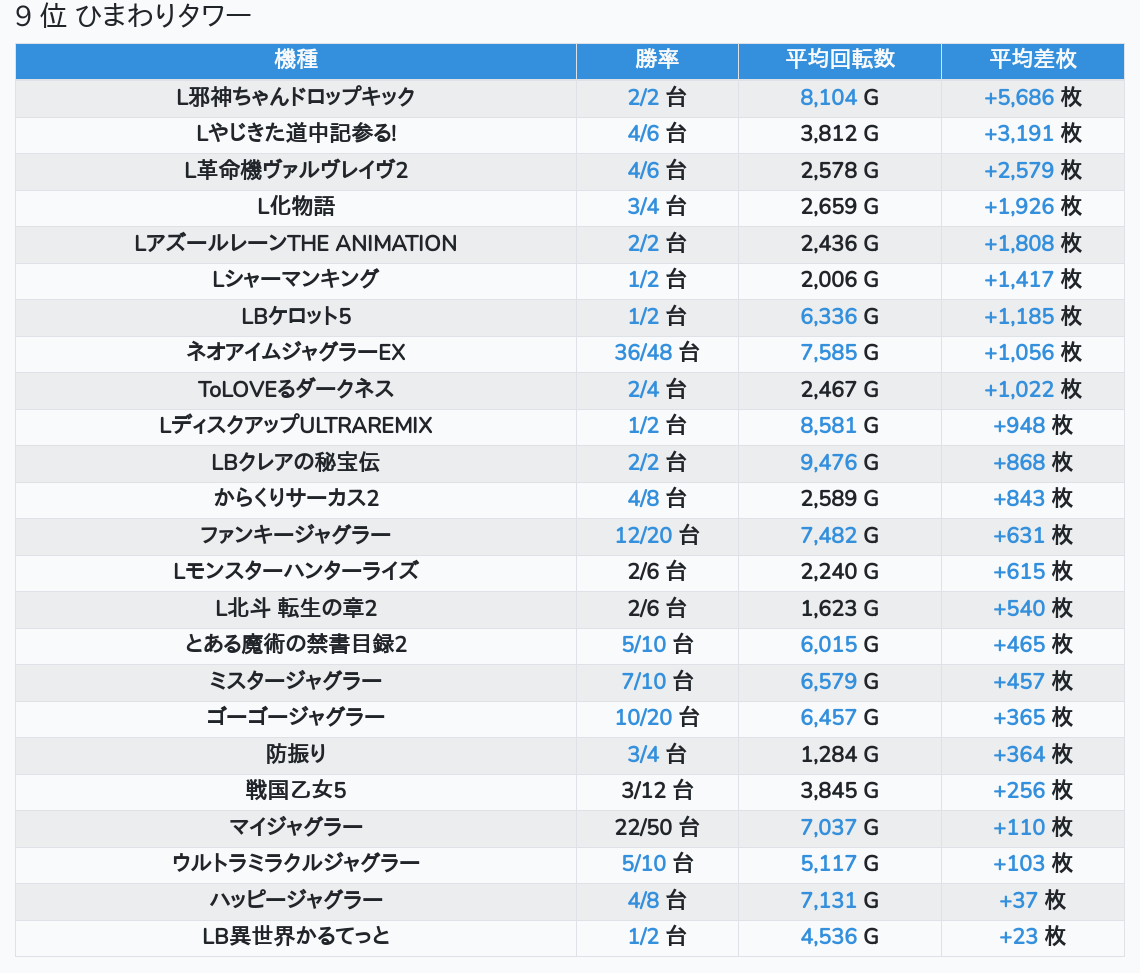This screenshot has width=1140, height=973.
Task: Select ミスタージャグラー machine name
Action: coord(296,681)
